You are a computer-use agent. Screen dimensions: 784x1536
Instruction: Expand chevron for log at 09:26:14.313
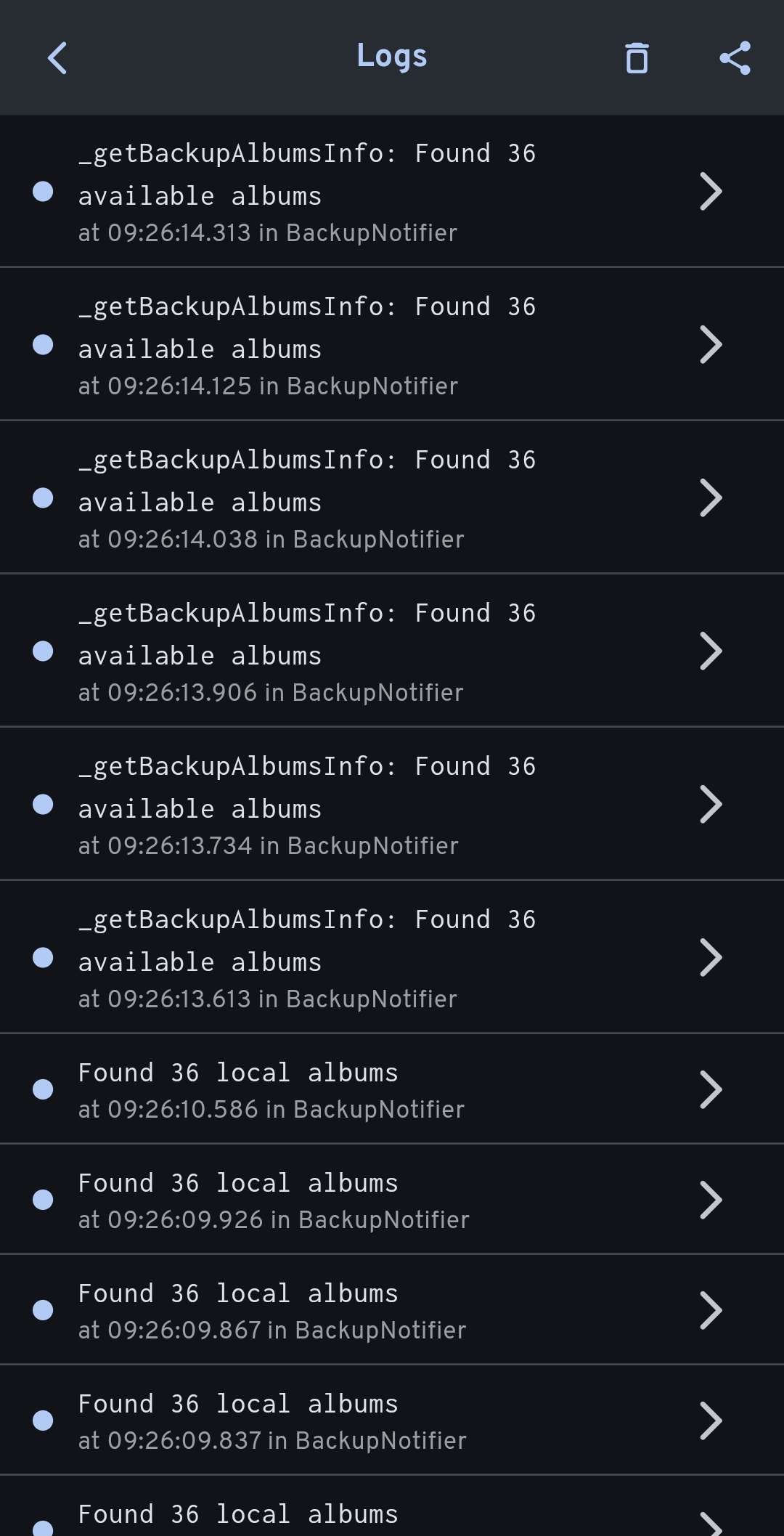(x=711, y=192)
